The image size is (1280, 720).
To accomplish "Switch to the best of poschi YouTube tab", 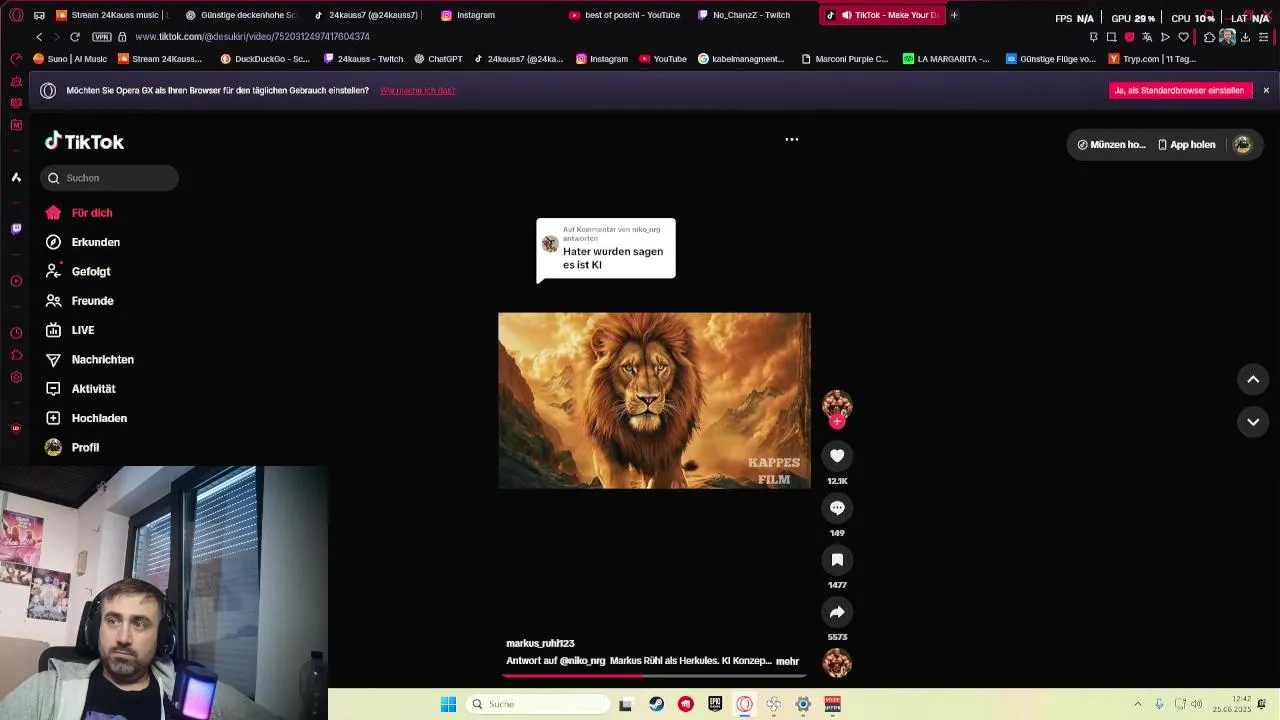I will tap(624, 15).
